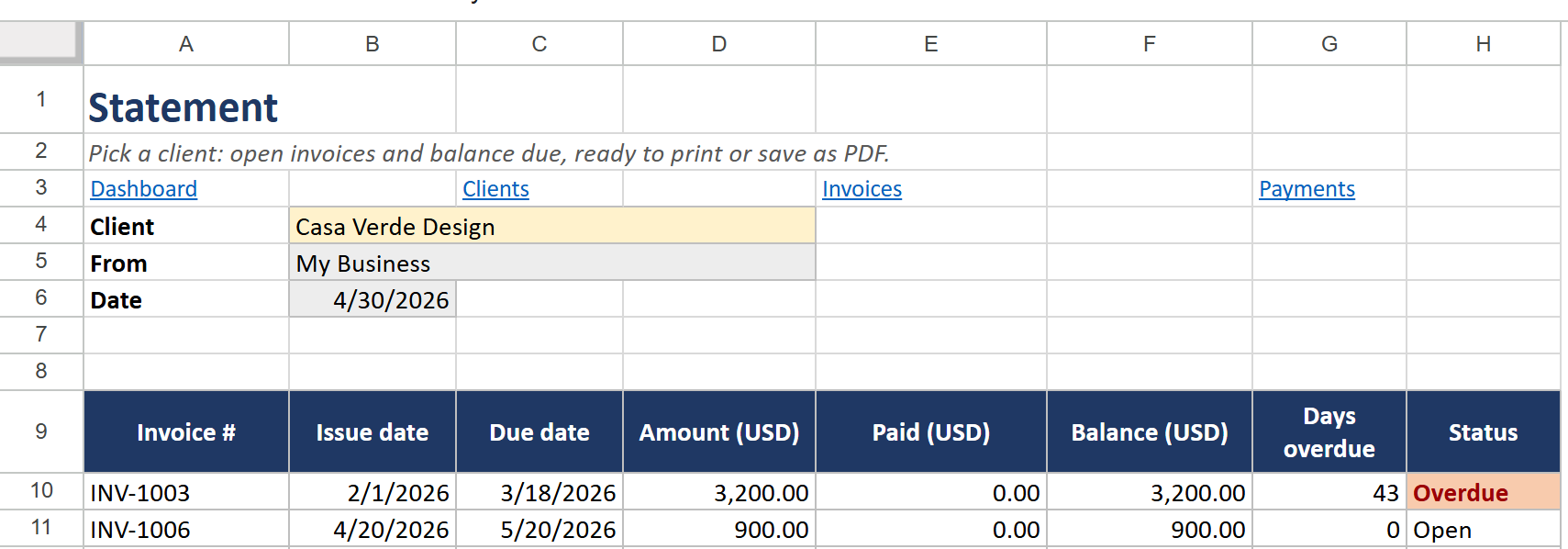Select row 5 header
The height and width of the screenshot is (549, 1568).
click(41, 262)
